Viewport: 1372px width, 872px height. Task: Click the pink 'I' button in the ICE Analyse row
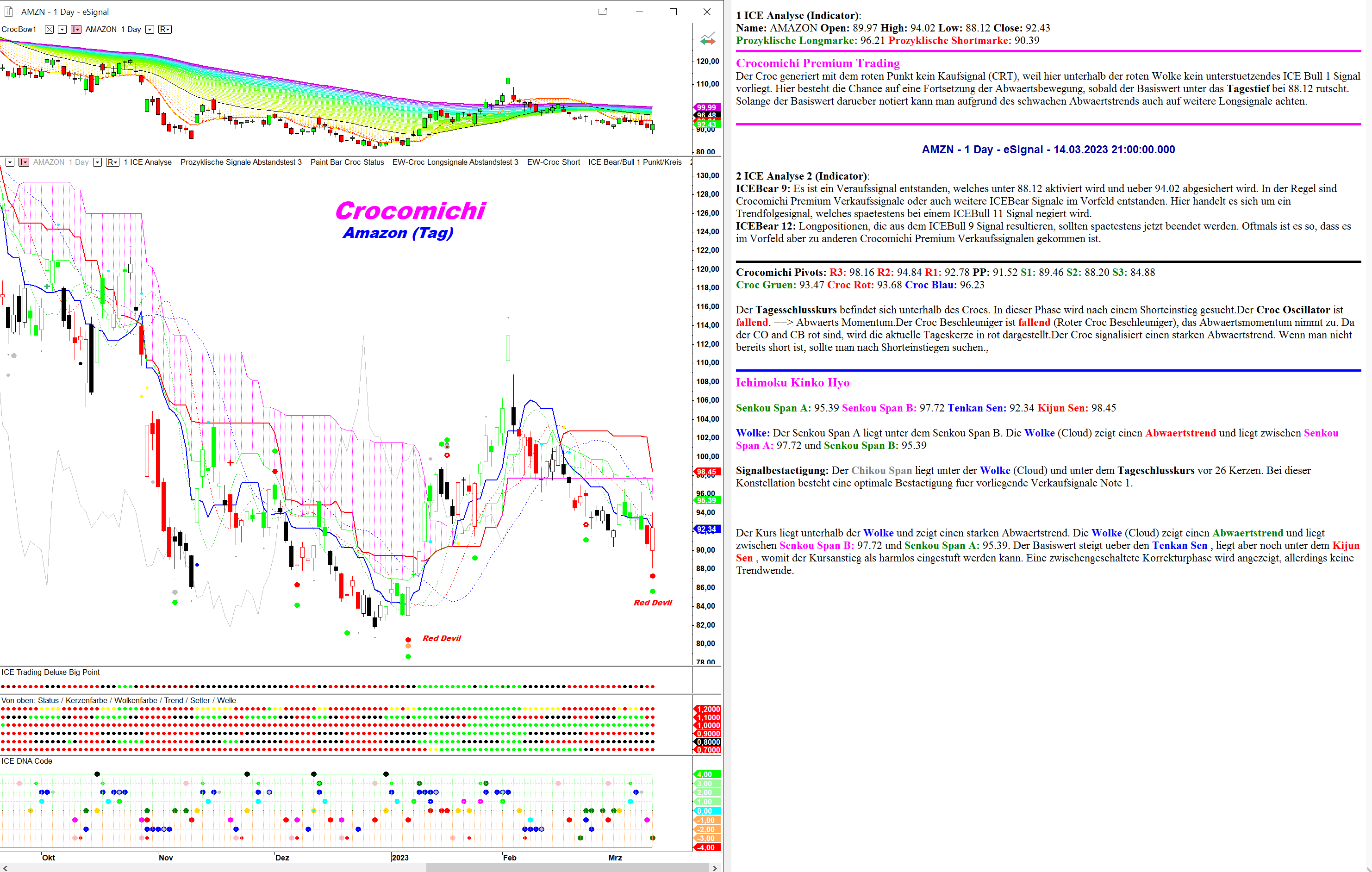pos(24,162)
